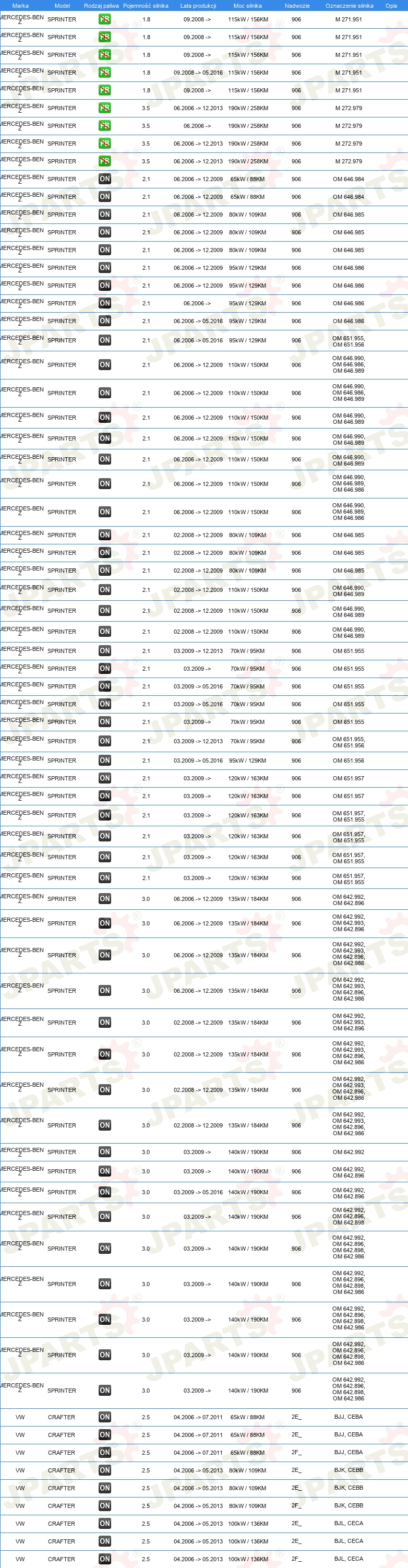Click the Moc silnika column header

pyautogui.click(x=247, y=5)
